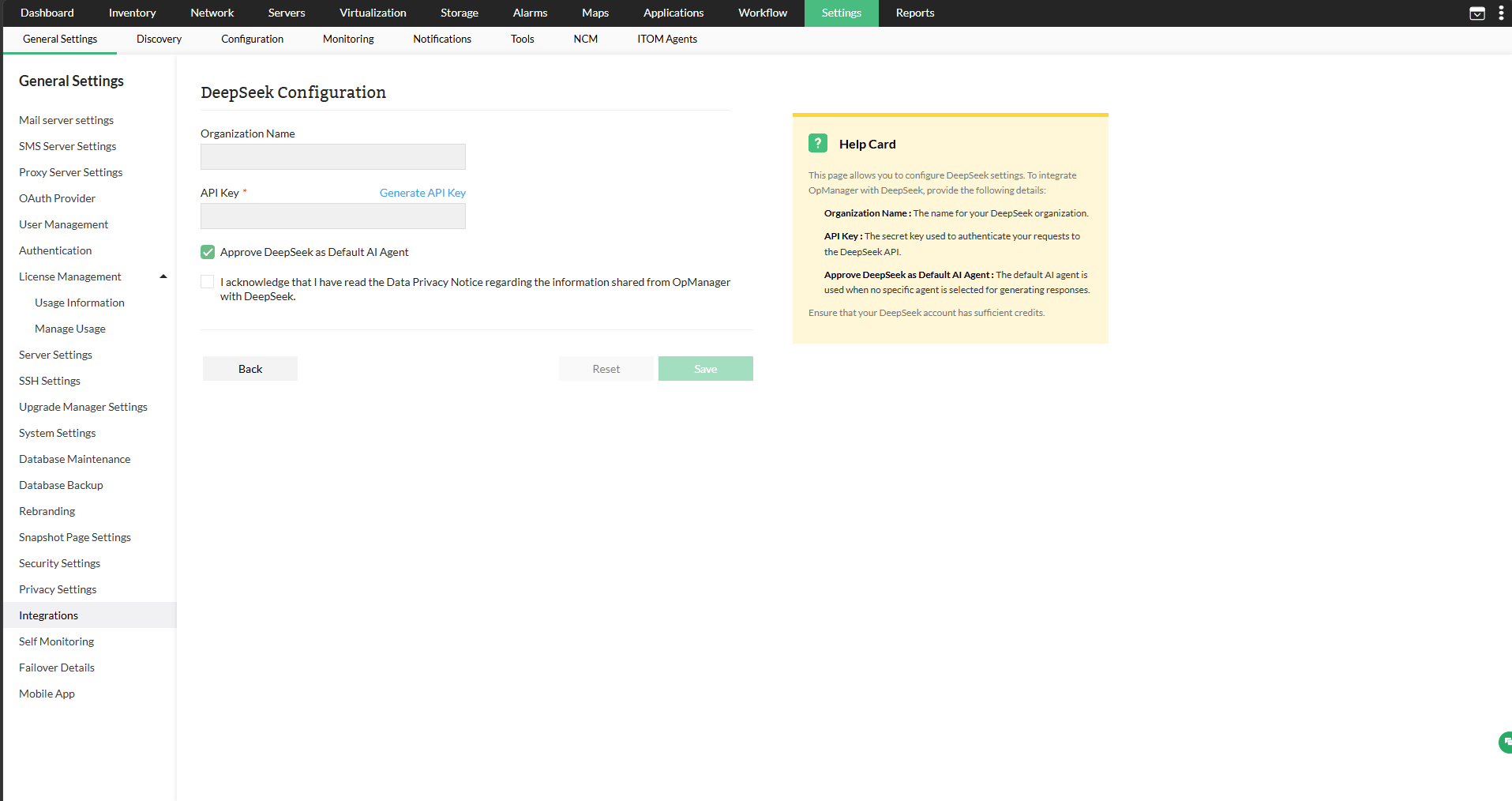Open Mail server settings
This screenshot has width=1512, height=801.
point(66,120)
